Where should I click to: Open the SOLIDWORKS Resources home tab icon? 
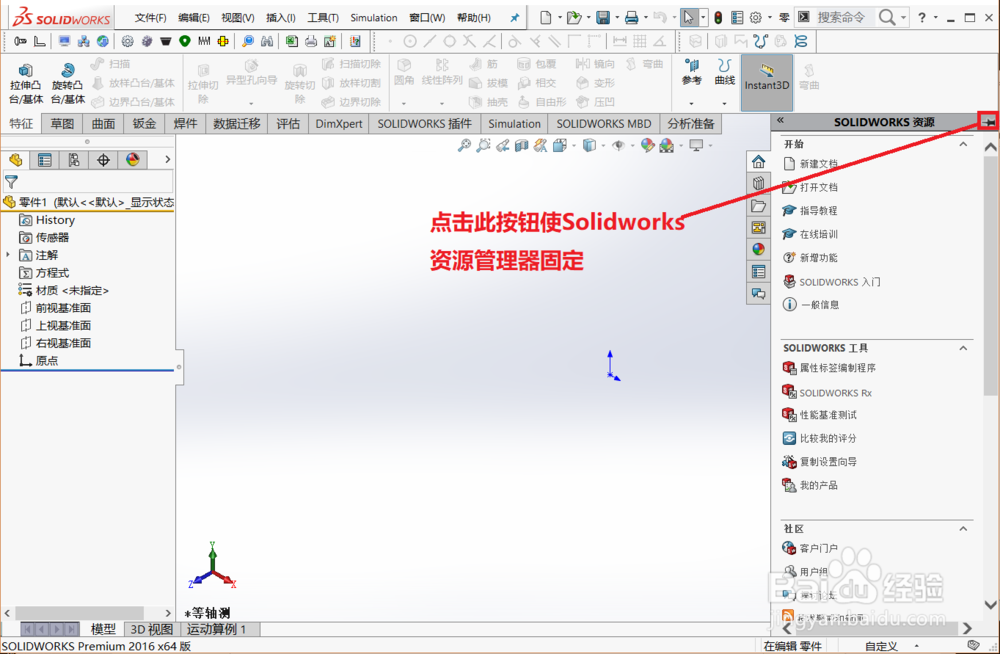[758, 161]
